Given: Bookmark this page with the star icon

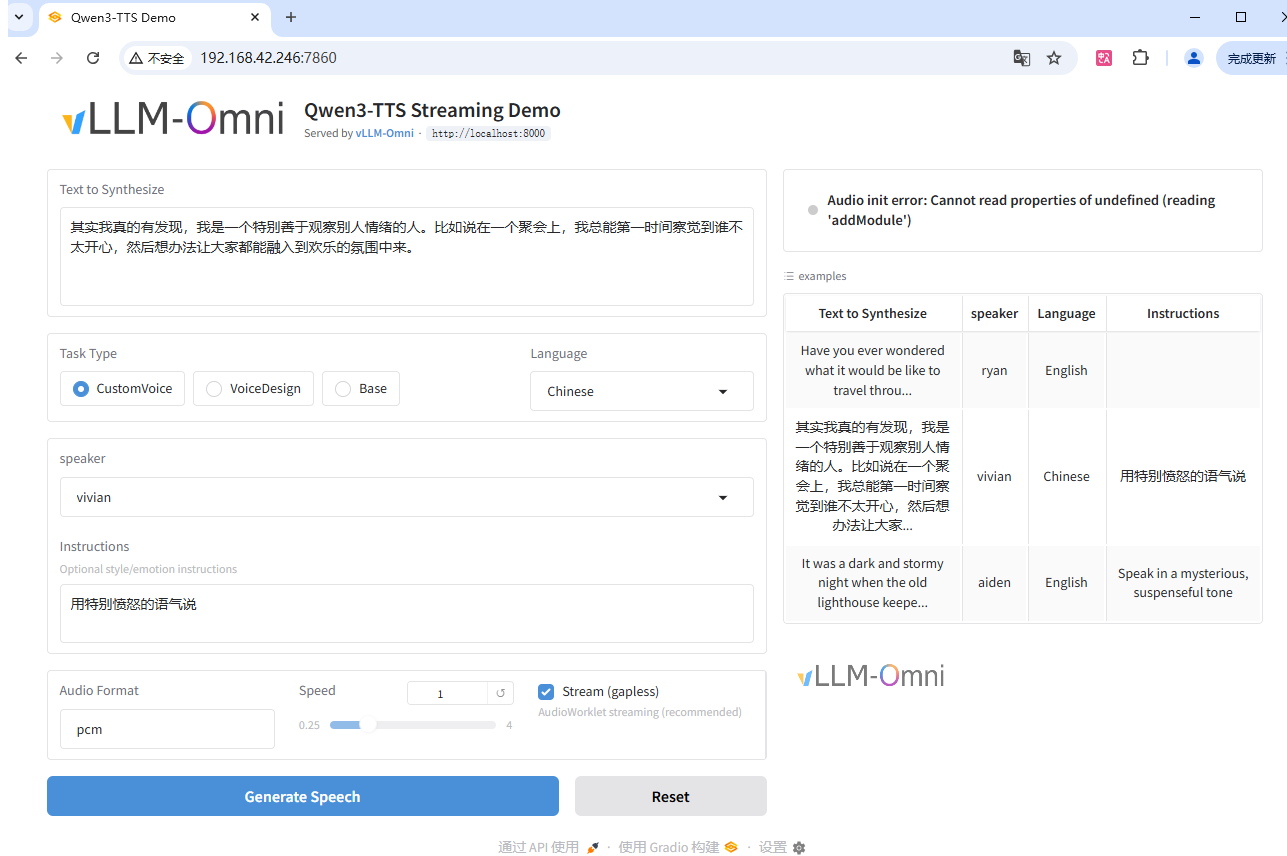Looking at the screenshot, I should pos(1054,58).
